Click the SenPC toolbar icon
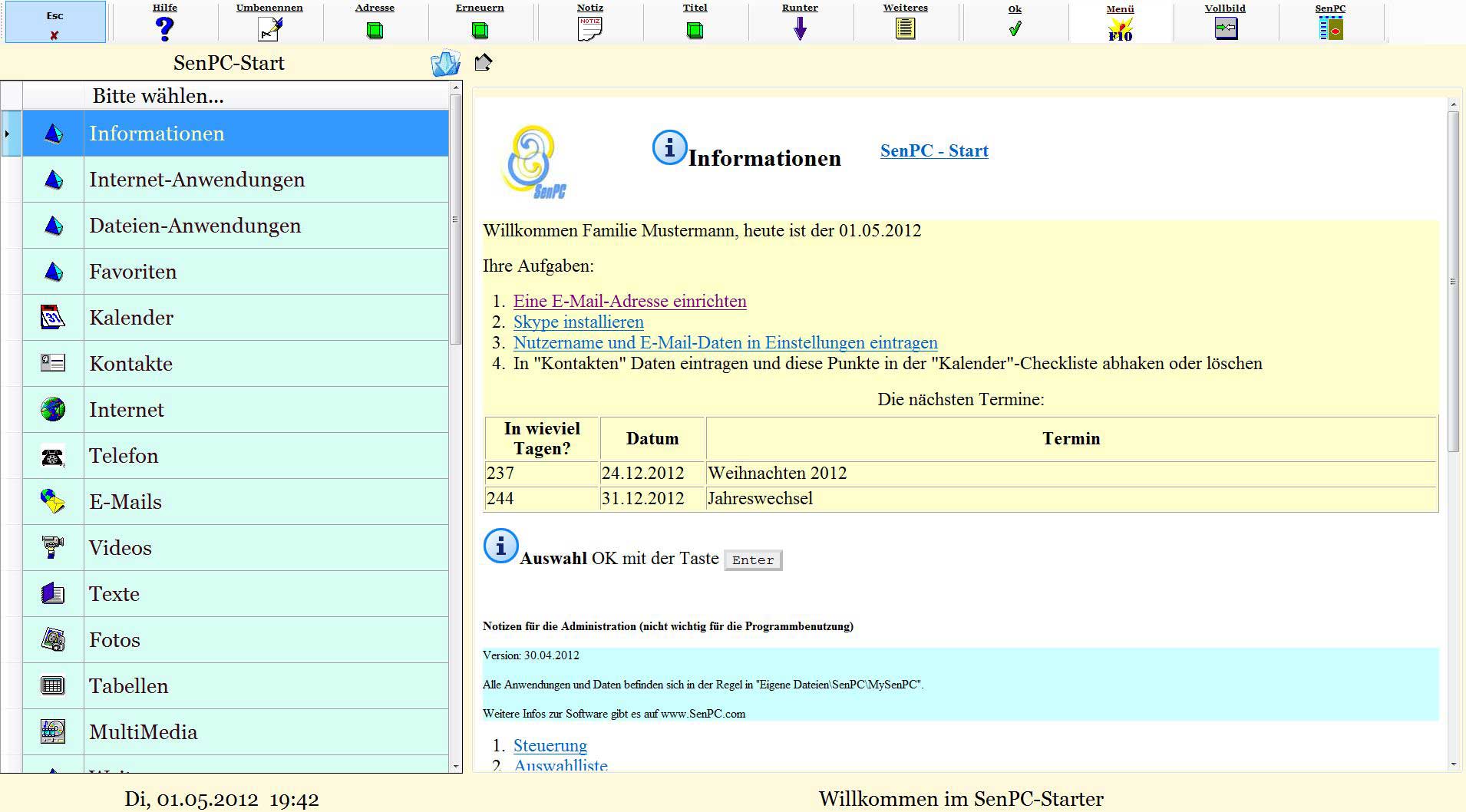Image resolution: width=1466 pixels, height=812 pixels. coord(1330,29)
